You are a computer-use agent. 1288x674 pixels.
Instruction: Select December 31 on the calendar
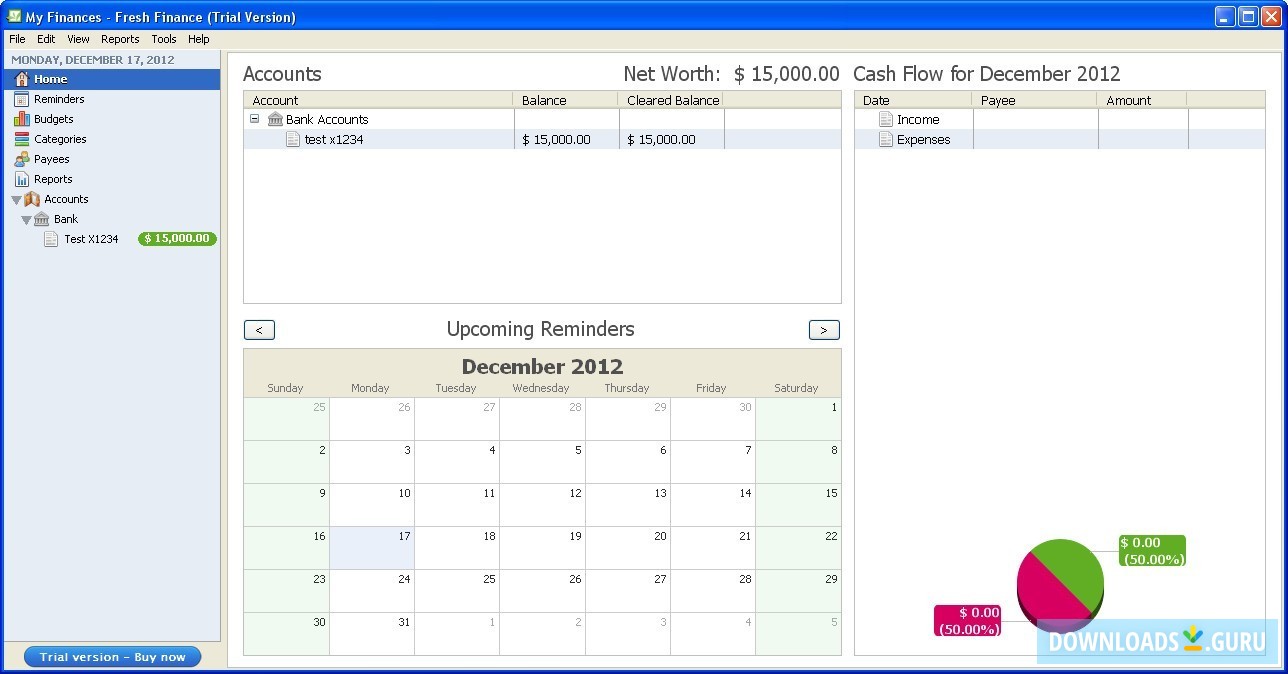[x=372, y=634]
